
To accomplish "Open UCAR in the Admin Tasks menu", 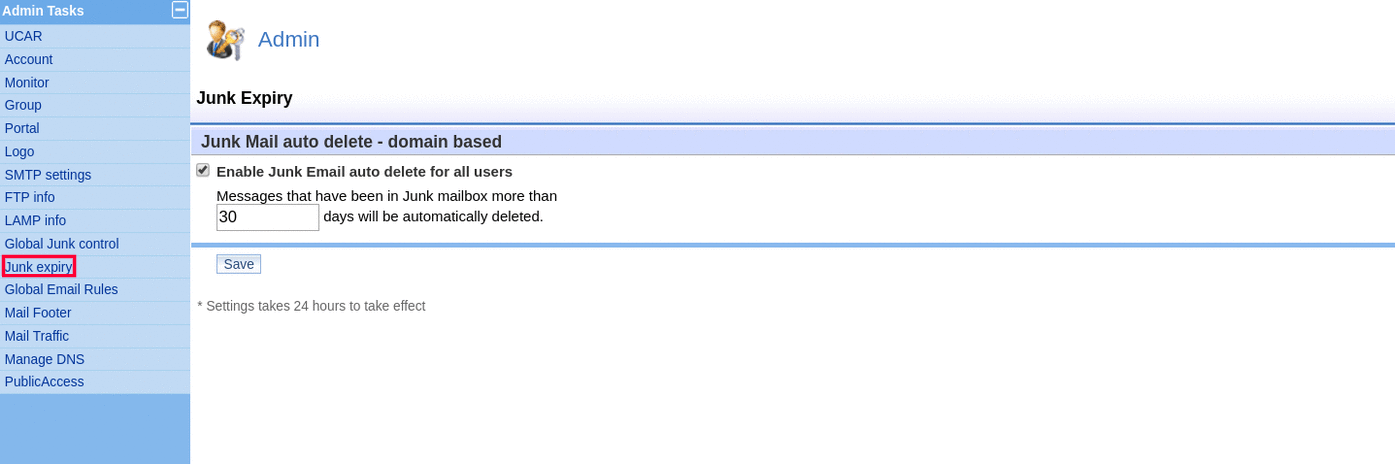I will pyautogui.click(x=23, y=36).
